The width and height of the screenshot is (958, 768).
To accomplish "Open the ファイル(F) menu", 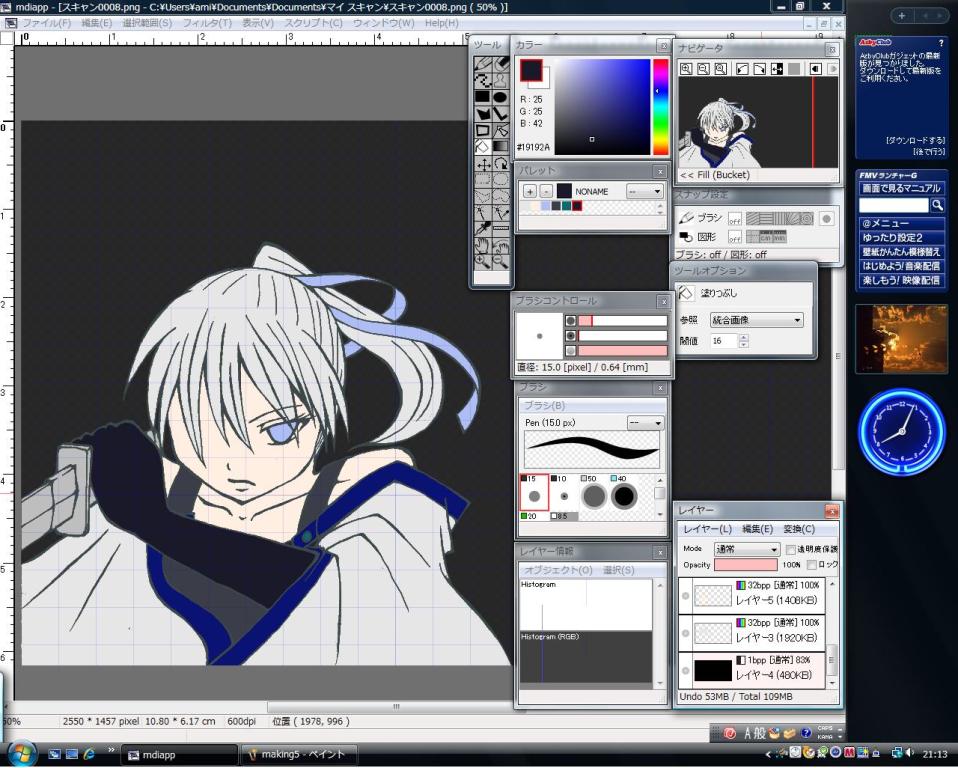I will coord(46,23).
